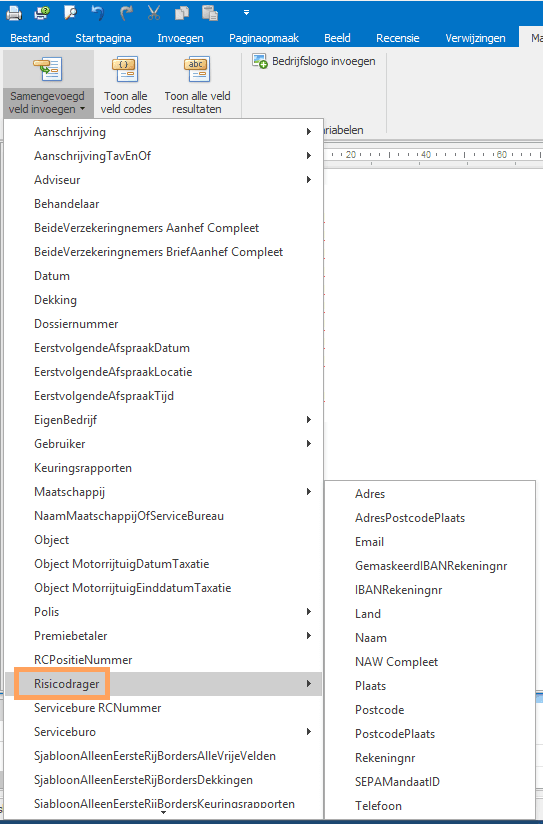The width and height of the screenshot is (543, 824).
Task: Click the Samengevoegd veld invoegen button
Action: 48,85
